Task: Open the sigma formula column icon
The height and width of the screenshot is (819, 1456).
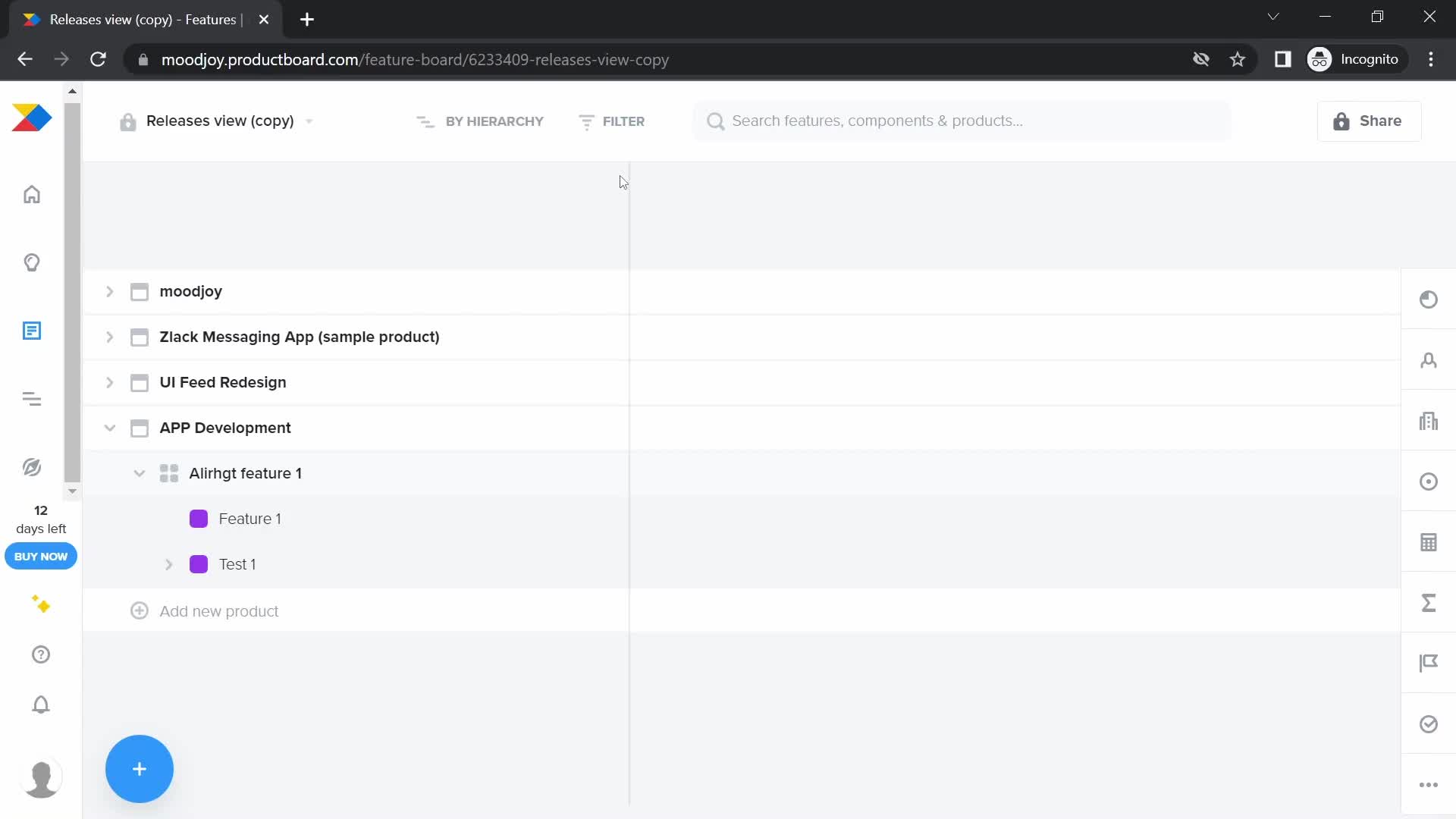Action: [1429, 603]
